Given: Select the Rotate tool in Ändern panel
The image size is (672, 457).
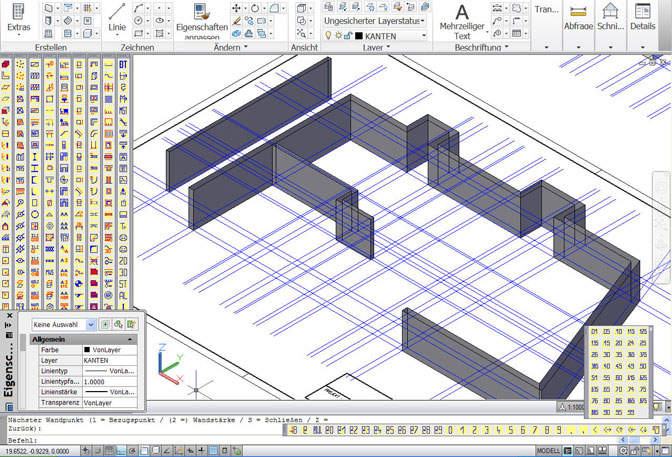Looking at the screenshot, I should point(255,8).
